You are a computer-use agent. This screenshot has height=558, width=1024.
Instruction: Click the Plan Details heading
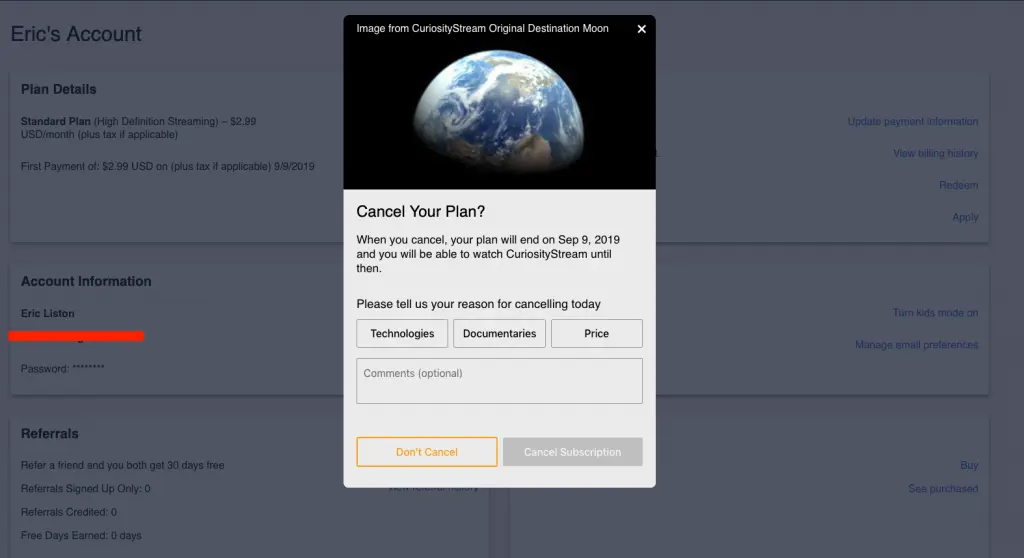pyautogui.click(x=59, y=90)
